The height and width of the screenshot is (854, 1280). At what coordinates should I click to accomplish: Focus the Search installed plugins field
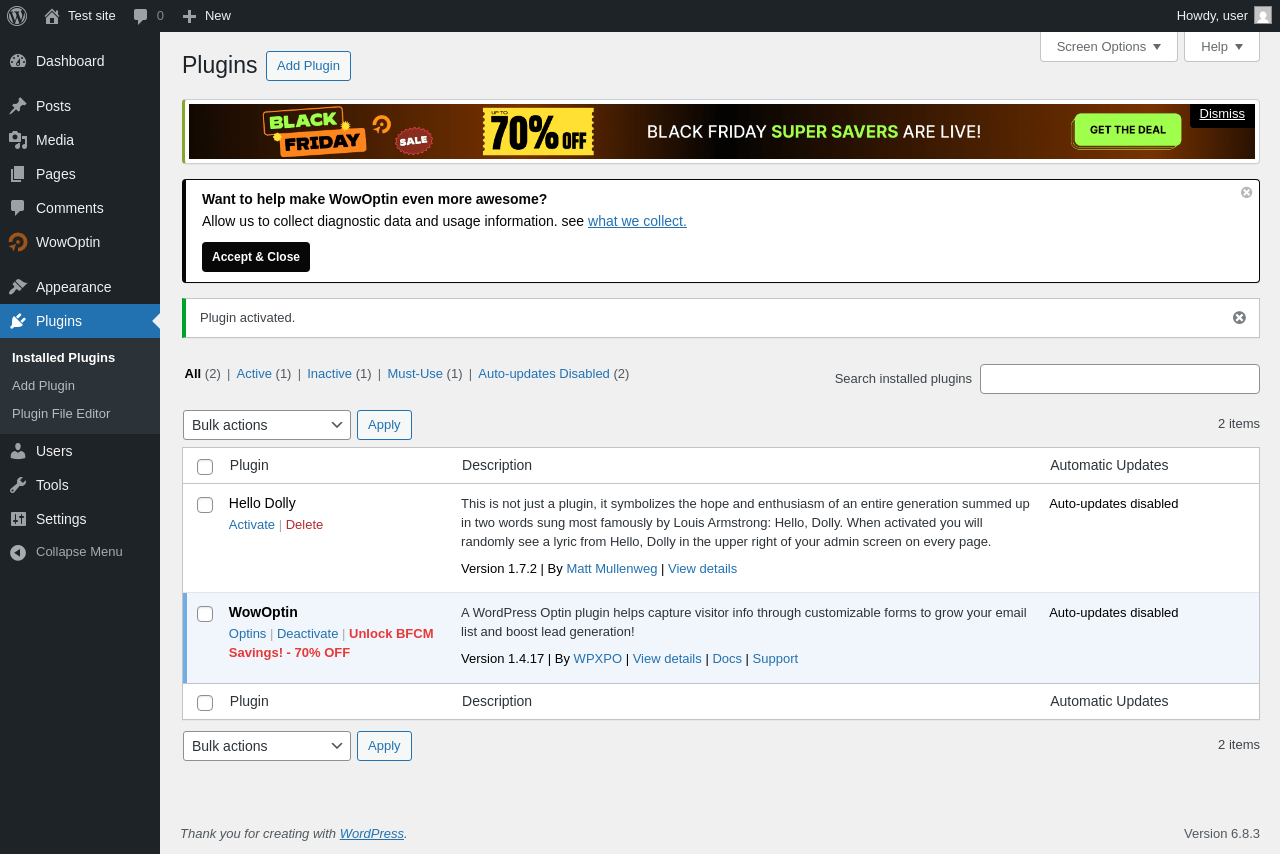tap(1120, 379)
